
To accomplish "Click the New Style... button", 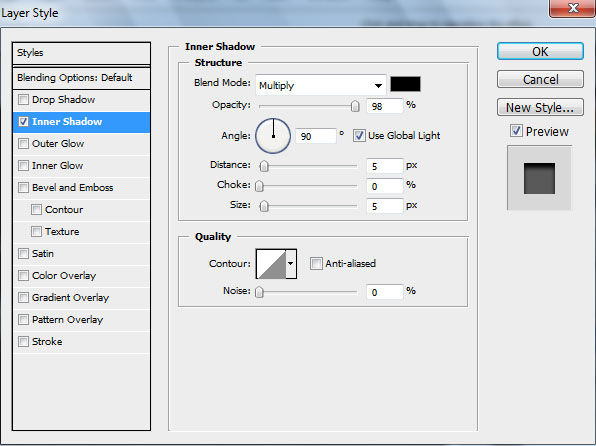I will pyautogui.click(x=540, y=108).
